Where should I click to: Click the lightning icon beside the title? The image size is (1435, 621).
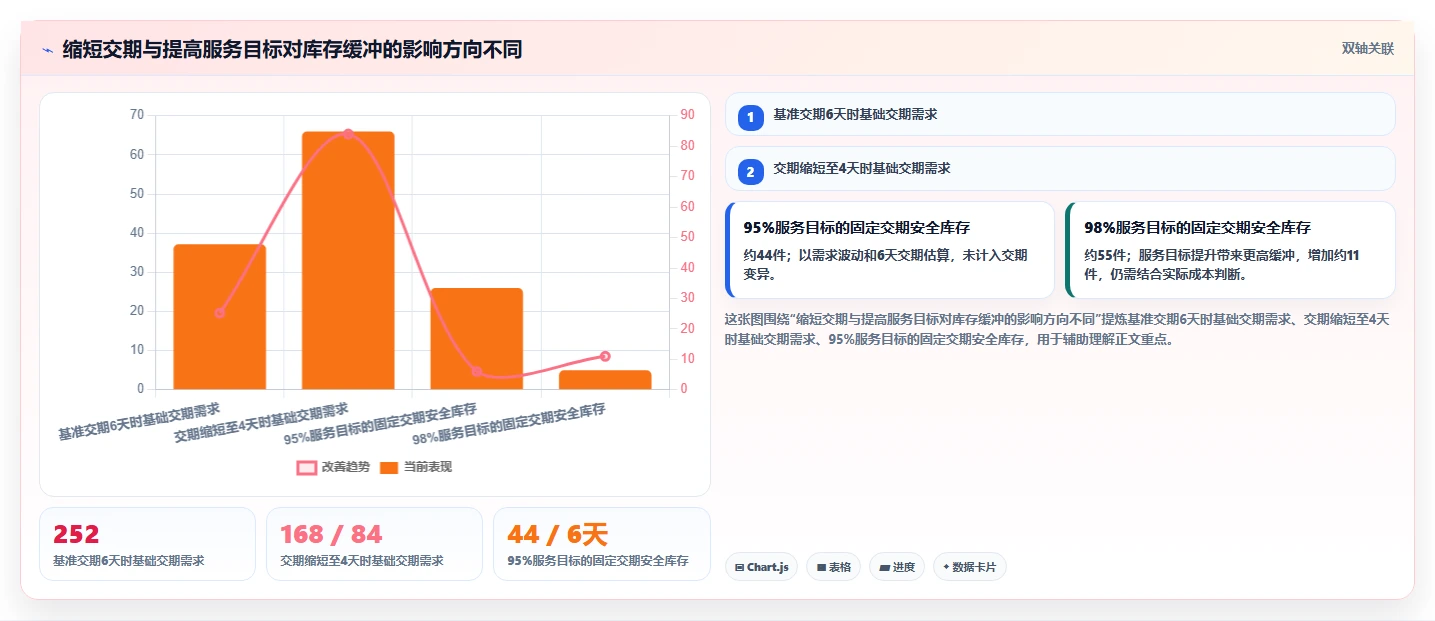point(47,50)
